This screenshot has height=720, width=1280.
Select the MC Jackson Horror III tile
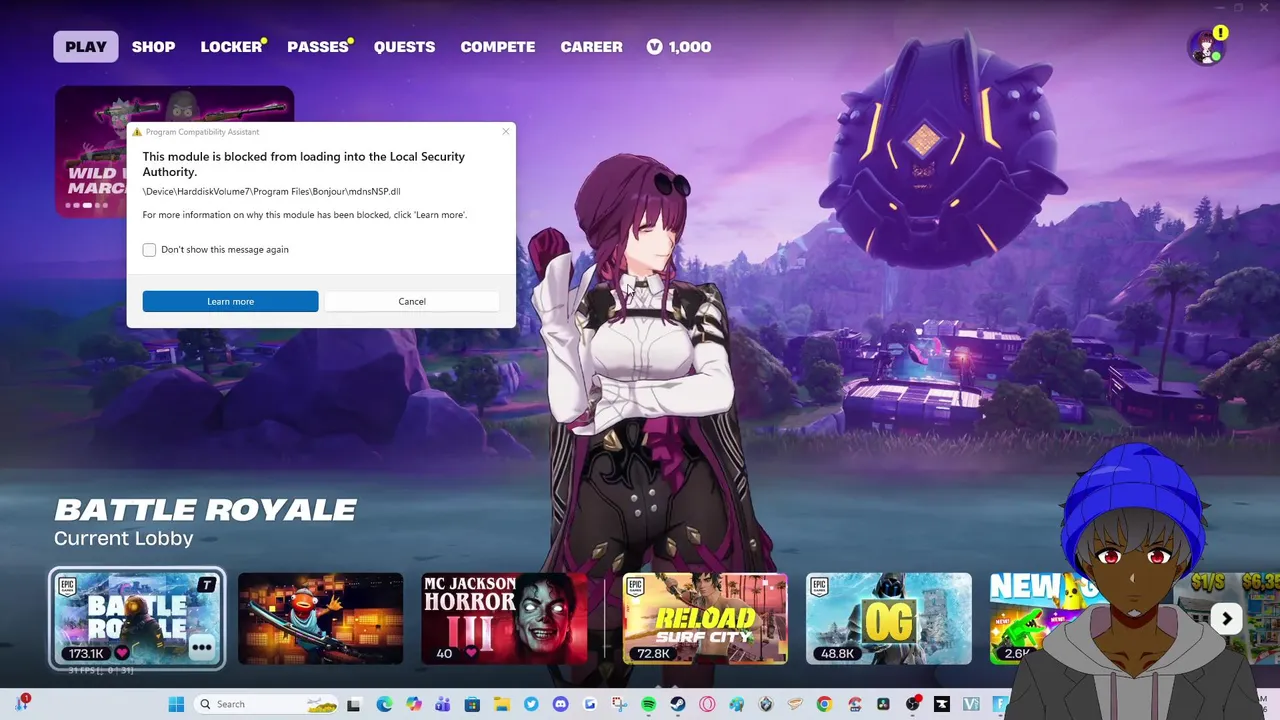coord(504,618)
